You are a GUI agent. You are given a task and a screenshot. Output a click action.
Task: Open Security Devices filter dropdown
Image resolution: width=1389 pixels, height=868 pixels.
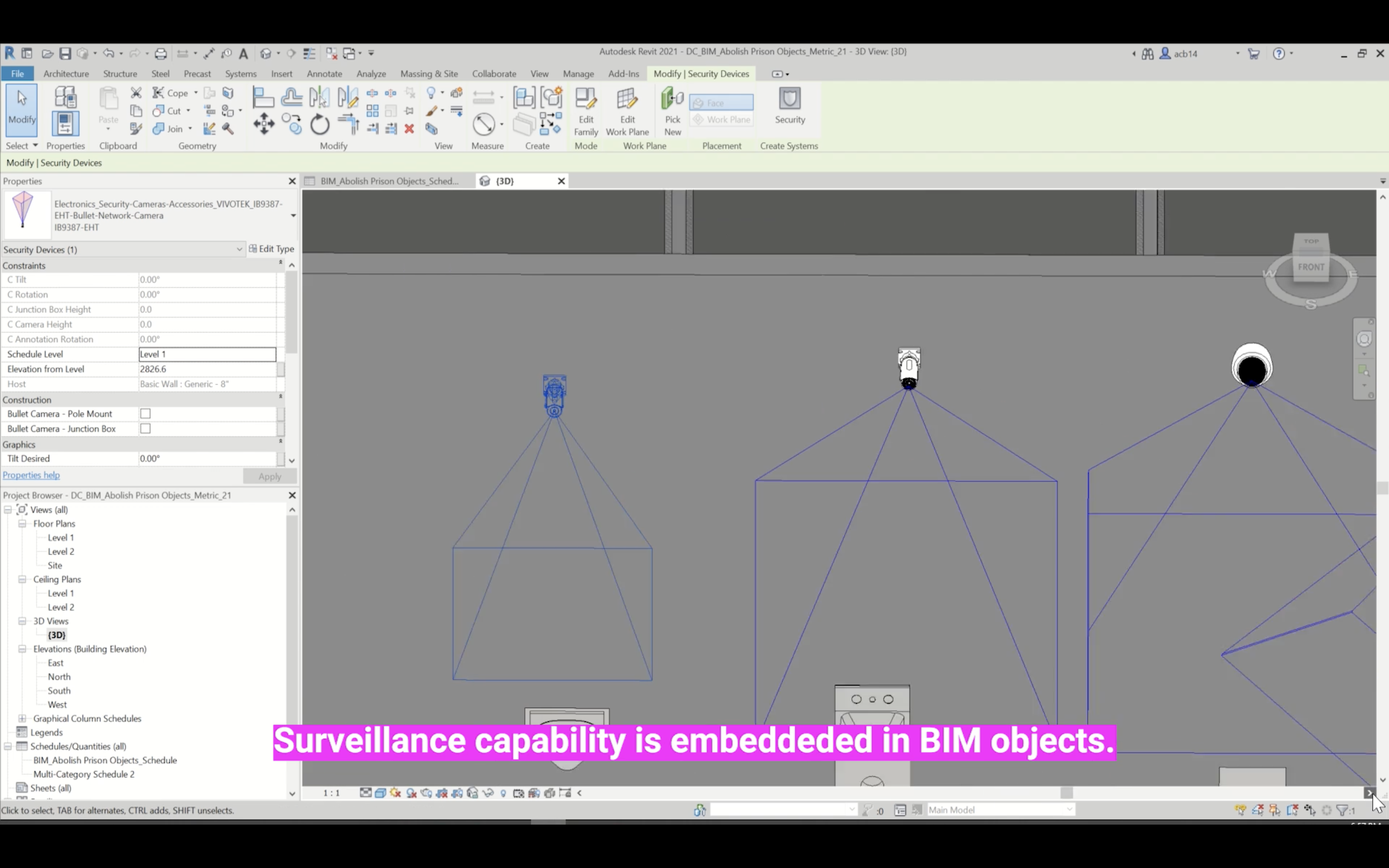239,250
